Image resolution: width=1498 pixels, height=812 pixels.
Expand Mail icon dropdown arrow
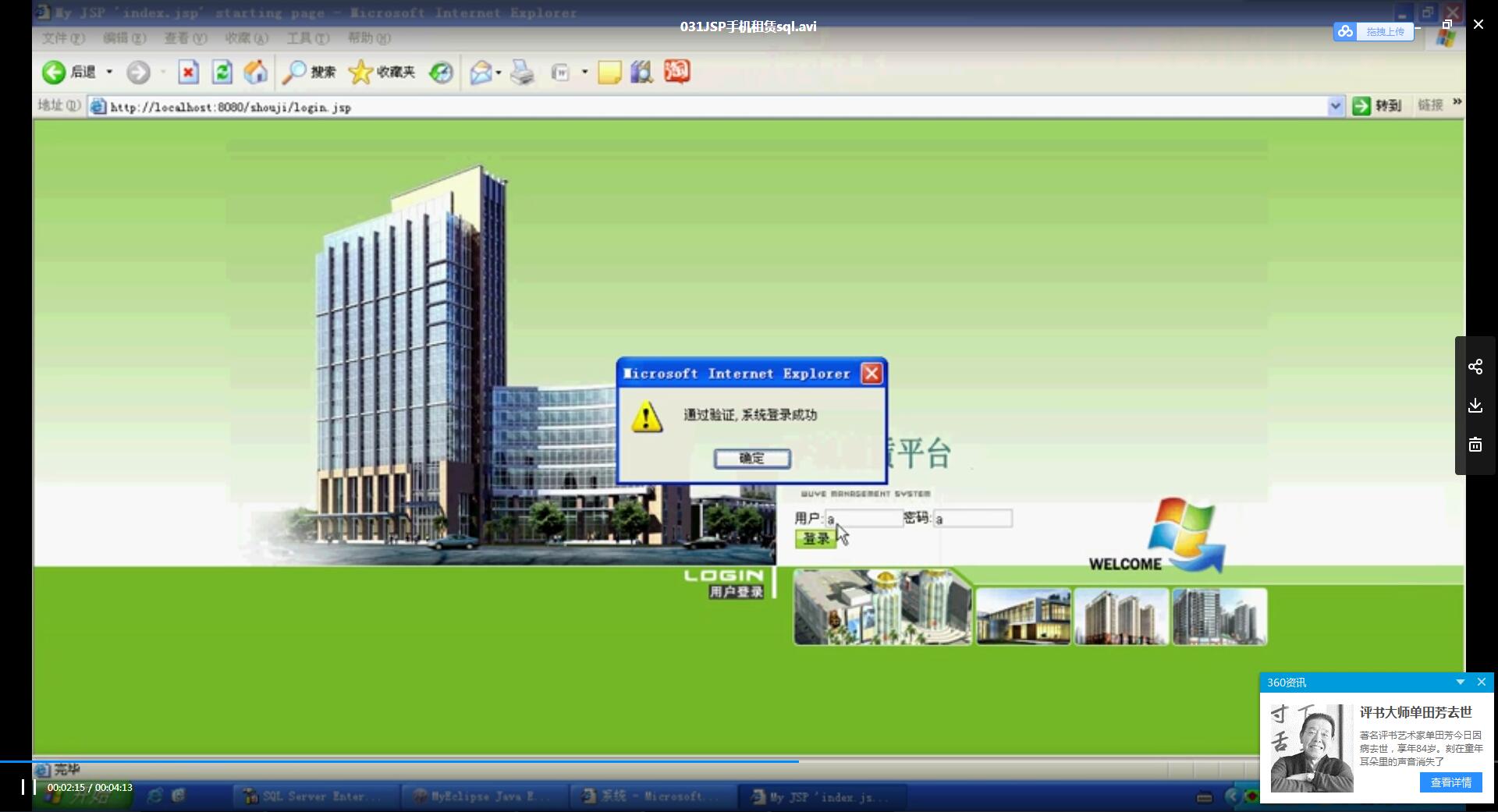tap(498, 73)
